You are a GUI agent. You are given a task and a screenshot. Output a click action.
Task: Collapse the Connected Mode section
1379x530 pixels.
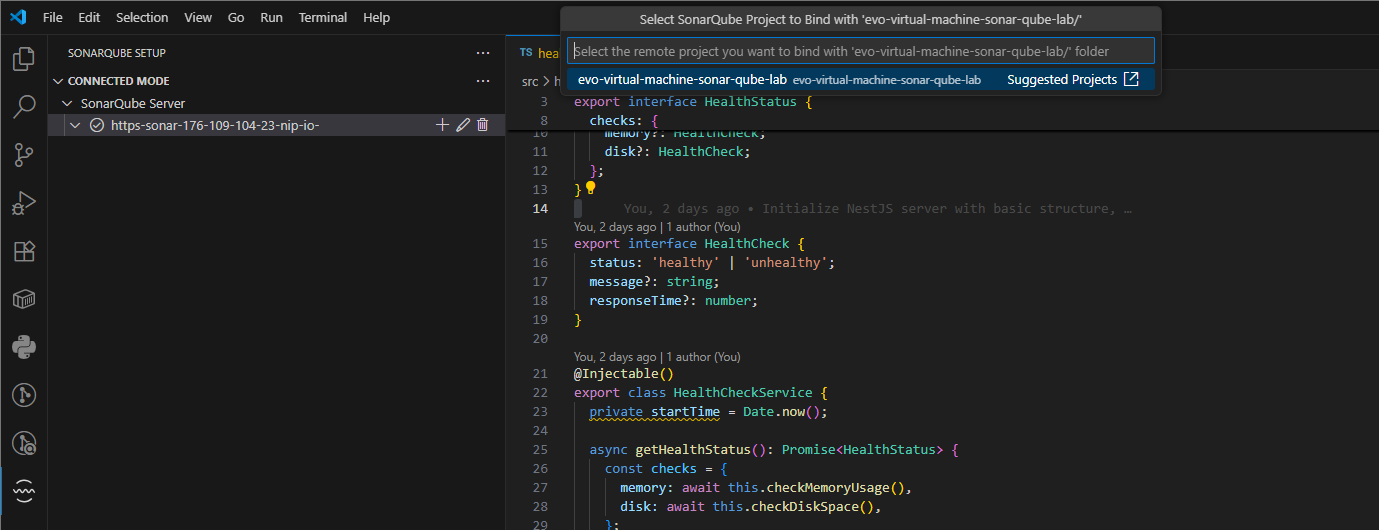[57, 81]
